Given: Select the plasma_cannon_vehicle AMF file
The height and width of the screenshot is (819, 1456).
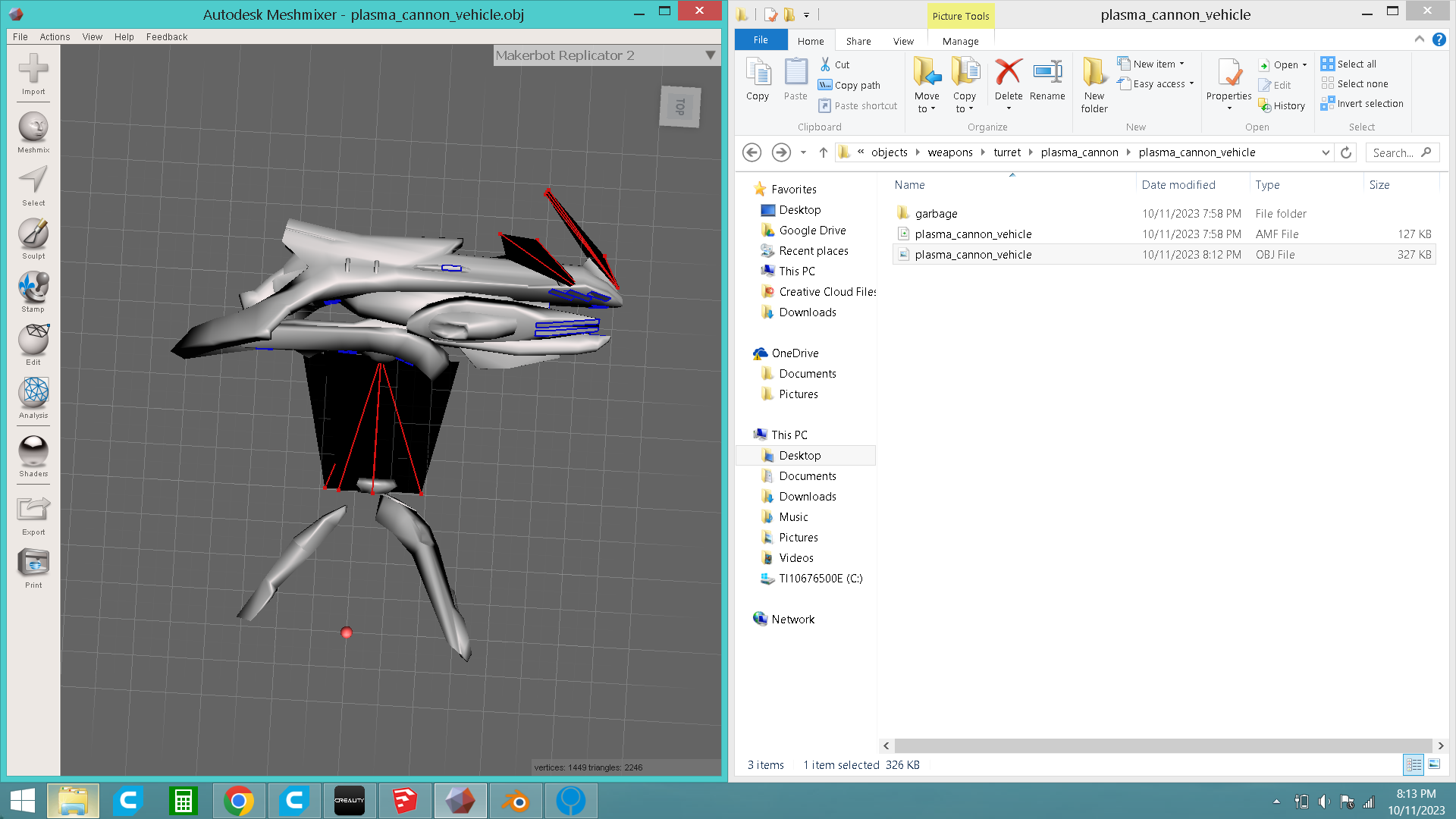Looking at the screenshot, I should click(x=973, y=234).
